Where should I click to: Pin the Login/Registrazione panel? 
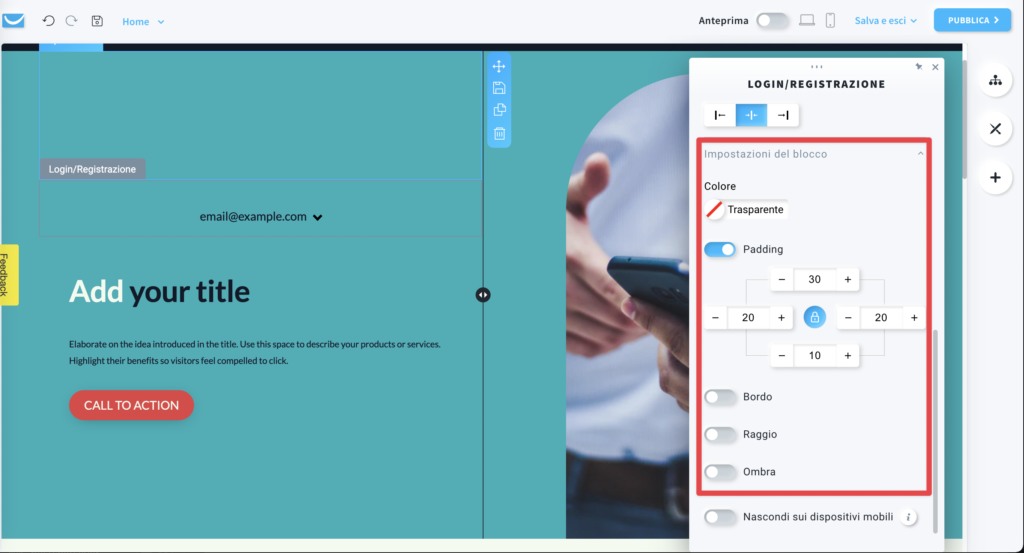tap(919, 67)
